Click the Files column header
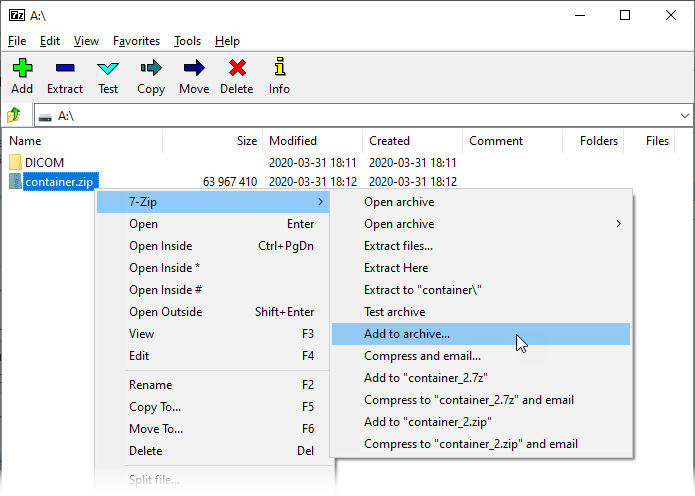695x496 pixels. click(649, 141)
